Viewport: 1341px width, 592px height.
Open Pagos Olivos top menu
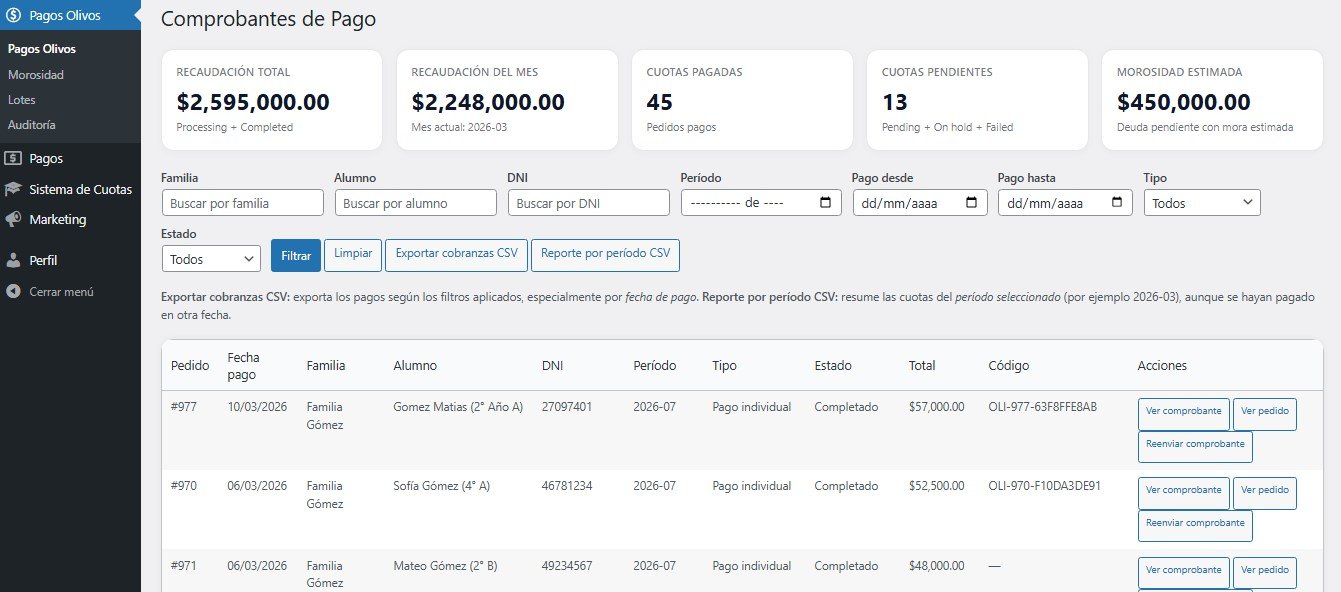(x=70, y=15)
